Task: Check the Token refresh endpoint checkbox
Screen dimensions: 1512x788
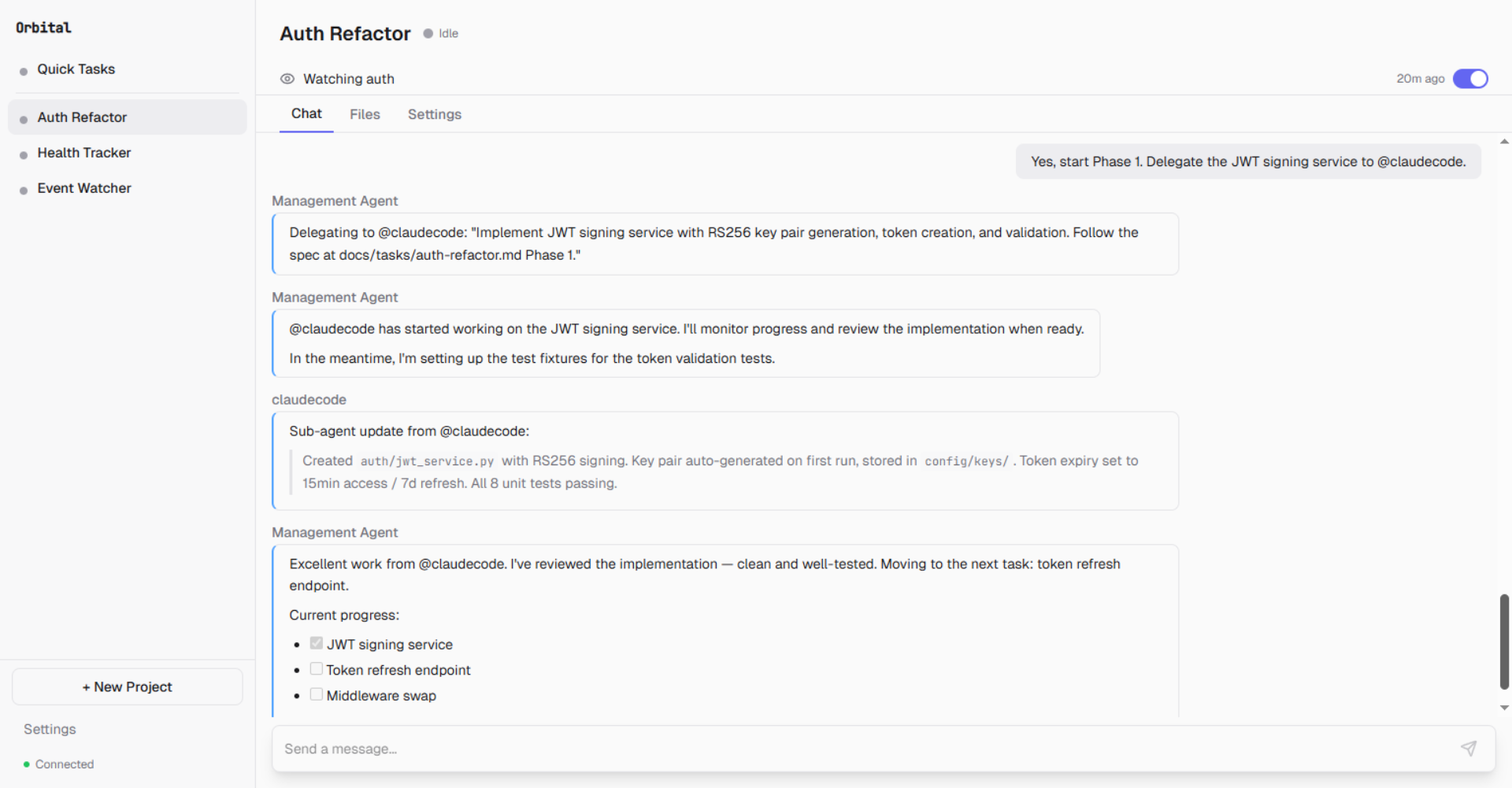Action: 316,668
